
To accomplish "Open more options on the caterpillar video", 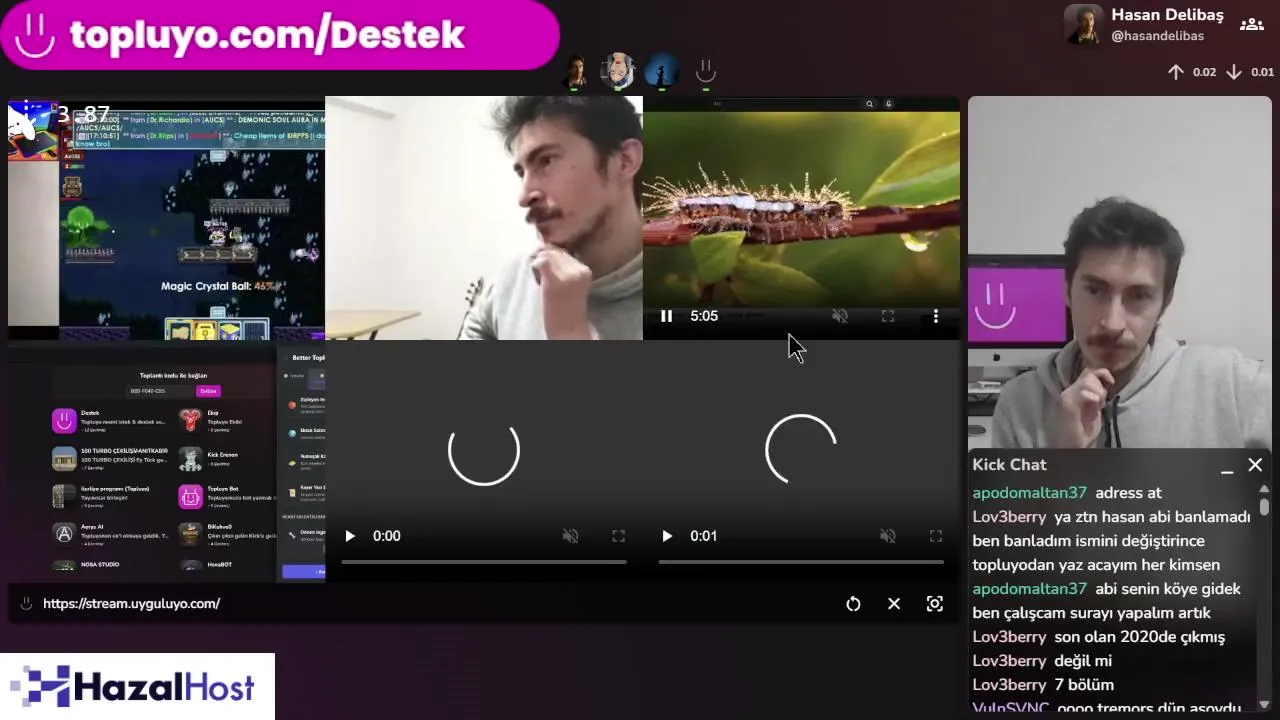I will click(936, 316).
